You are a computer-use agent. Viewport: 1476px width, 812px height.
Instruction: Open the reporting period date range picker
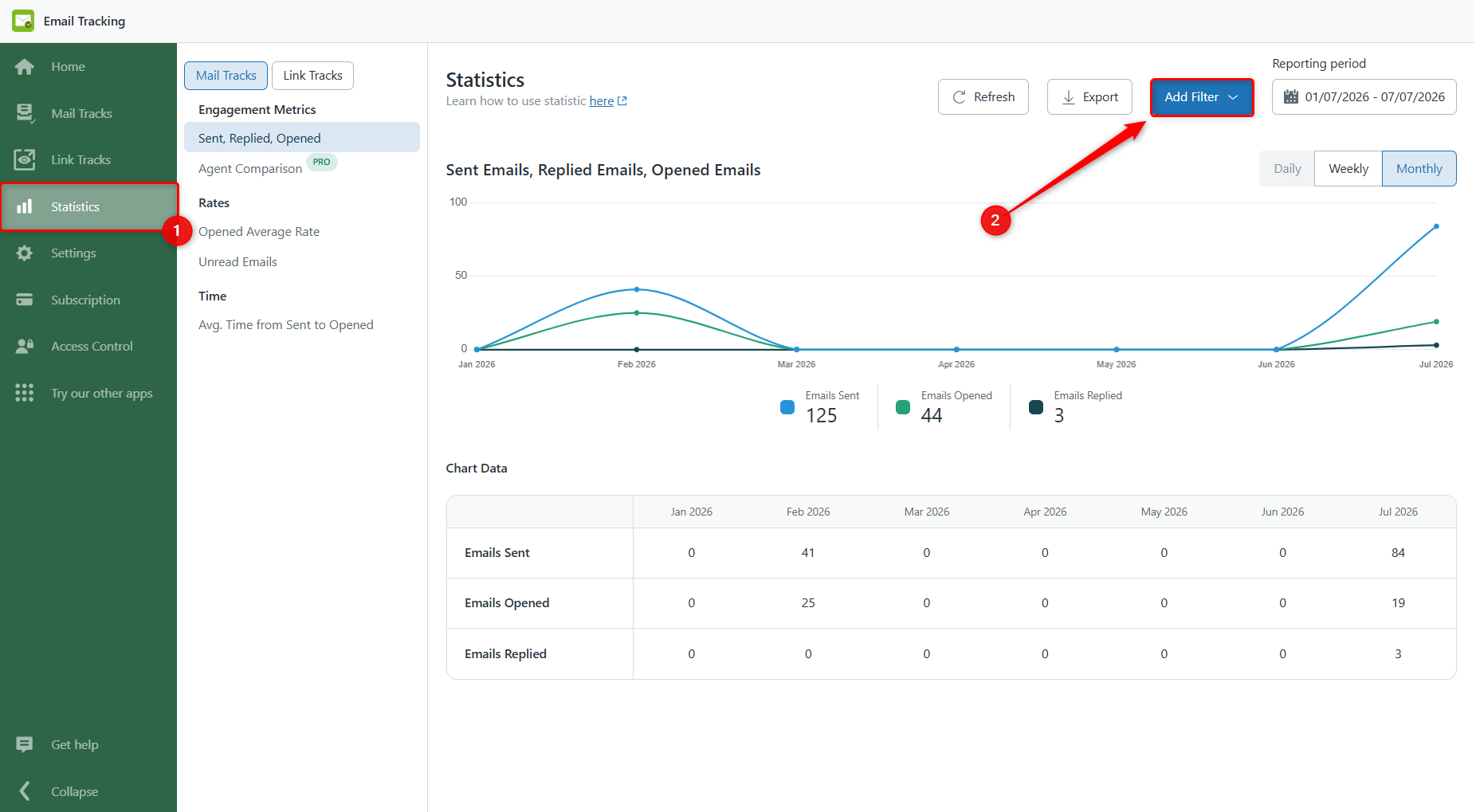point(1364,97)
